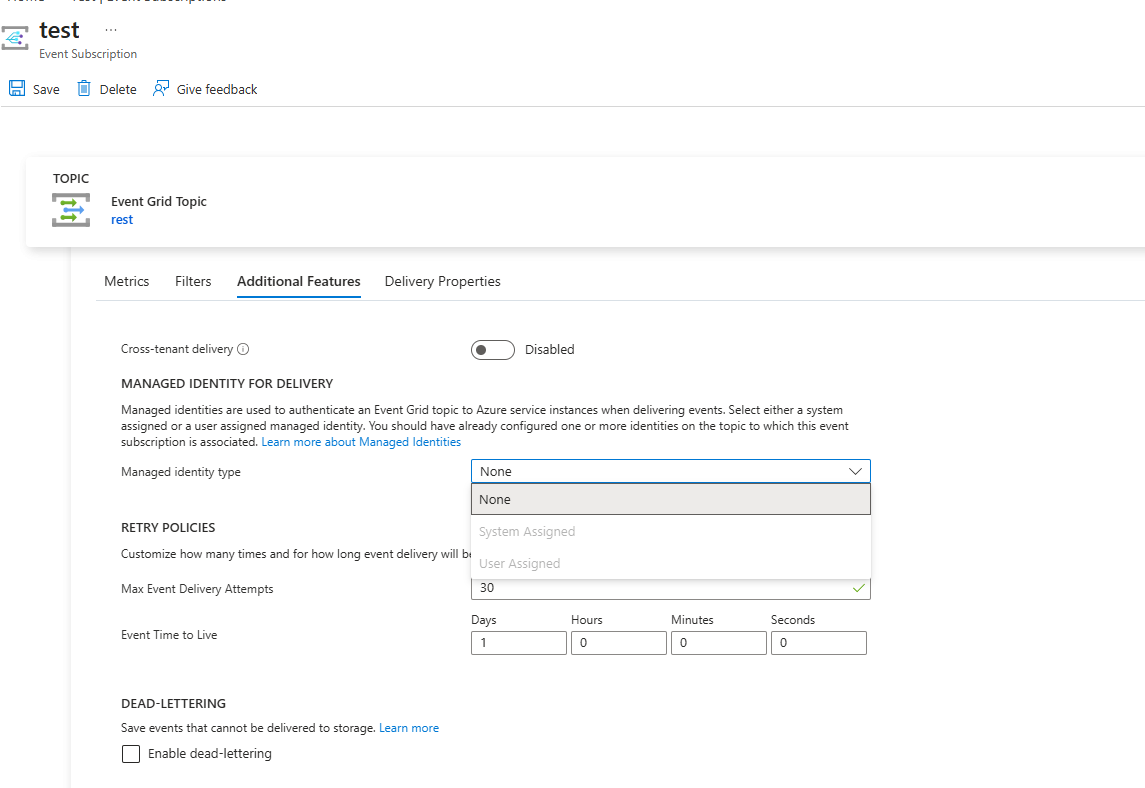Click the Event Grid Topic icon
Image resolution: width=1145 pixels, height=788 pixels.
pos(71,210)
